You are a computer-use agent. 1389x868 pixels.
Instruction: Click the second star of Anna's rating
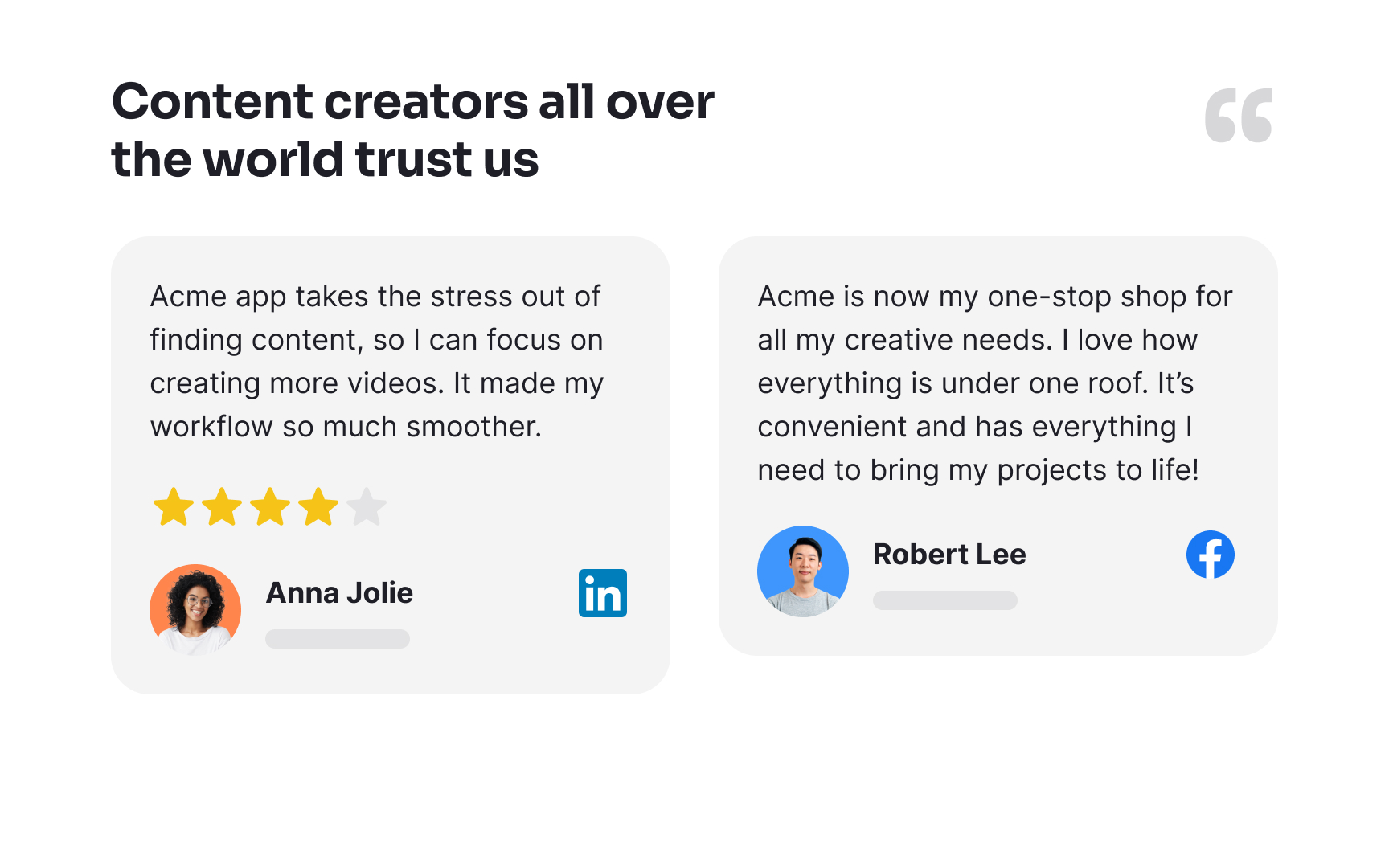pyautogui.click(x=223, y=506)
